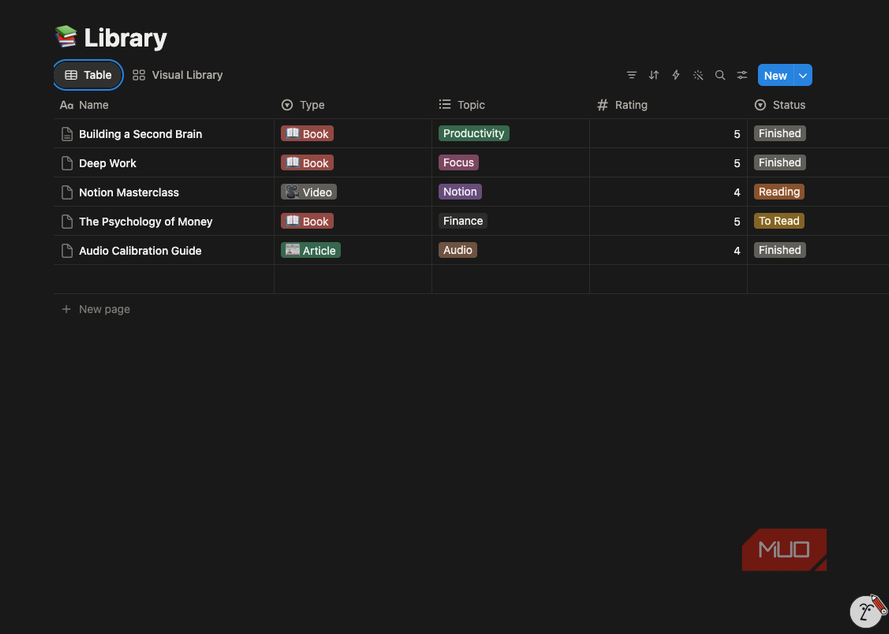Click the purple Notion topic tag
The image size is (889, 634).
click(460, 192)
